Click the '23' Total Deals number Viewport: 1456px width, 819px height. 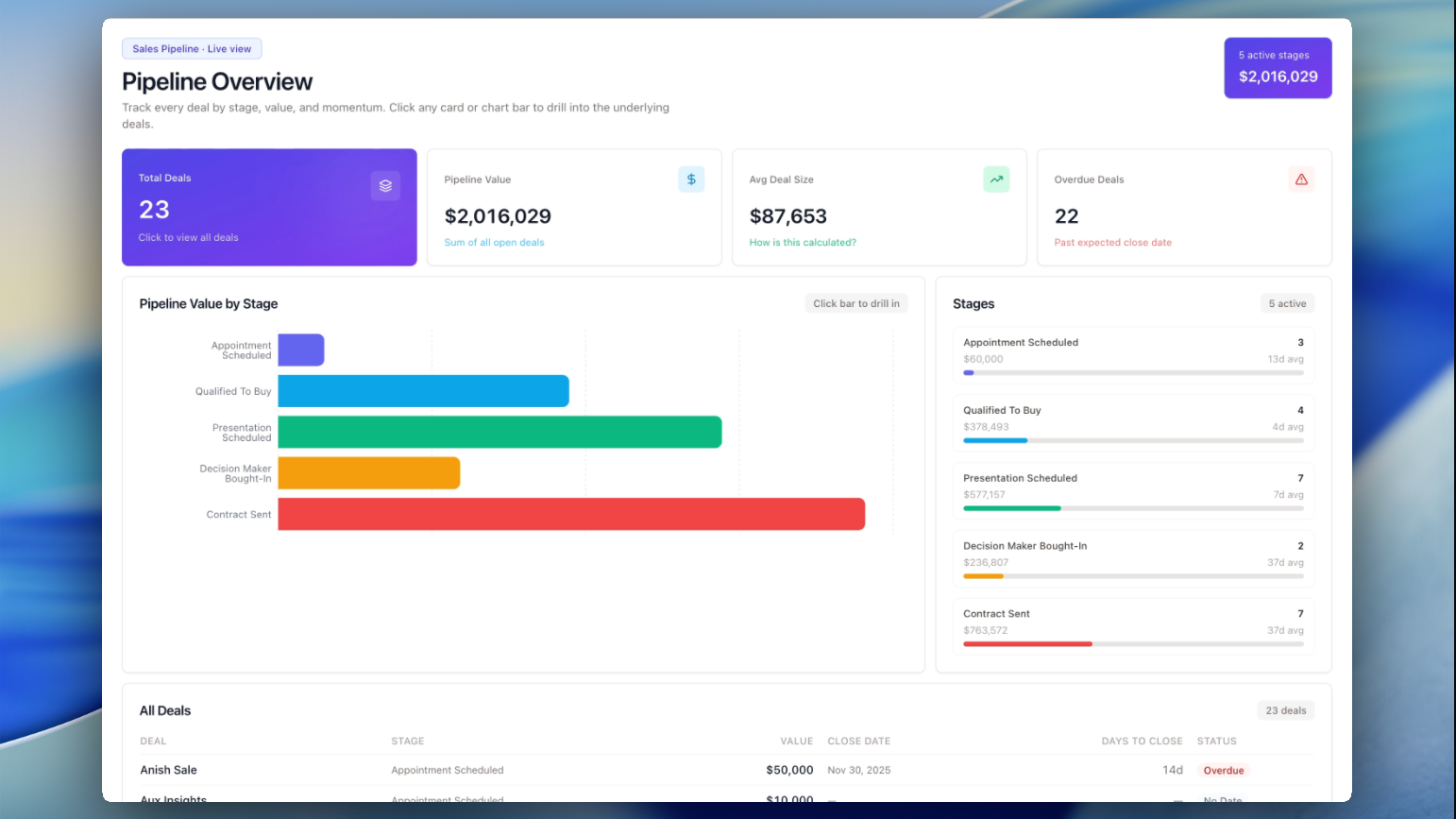[154, 210]
